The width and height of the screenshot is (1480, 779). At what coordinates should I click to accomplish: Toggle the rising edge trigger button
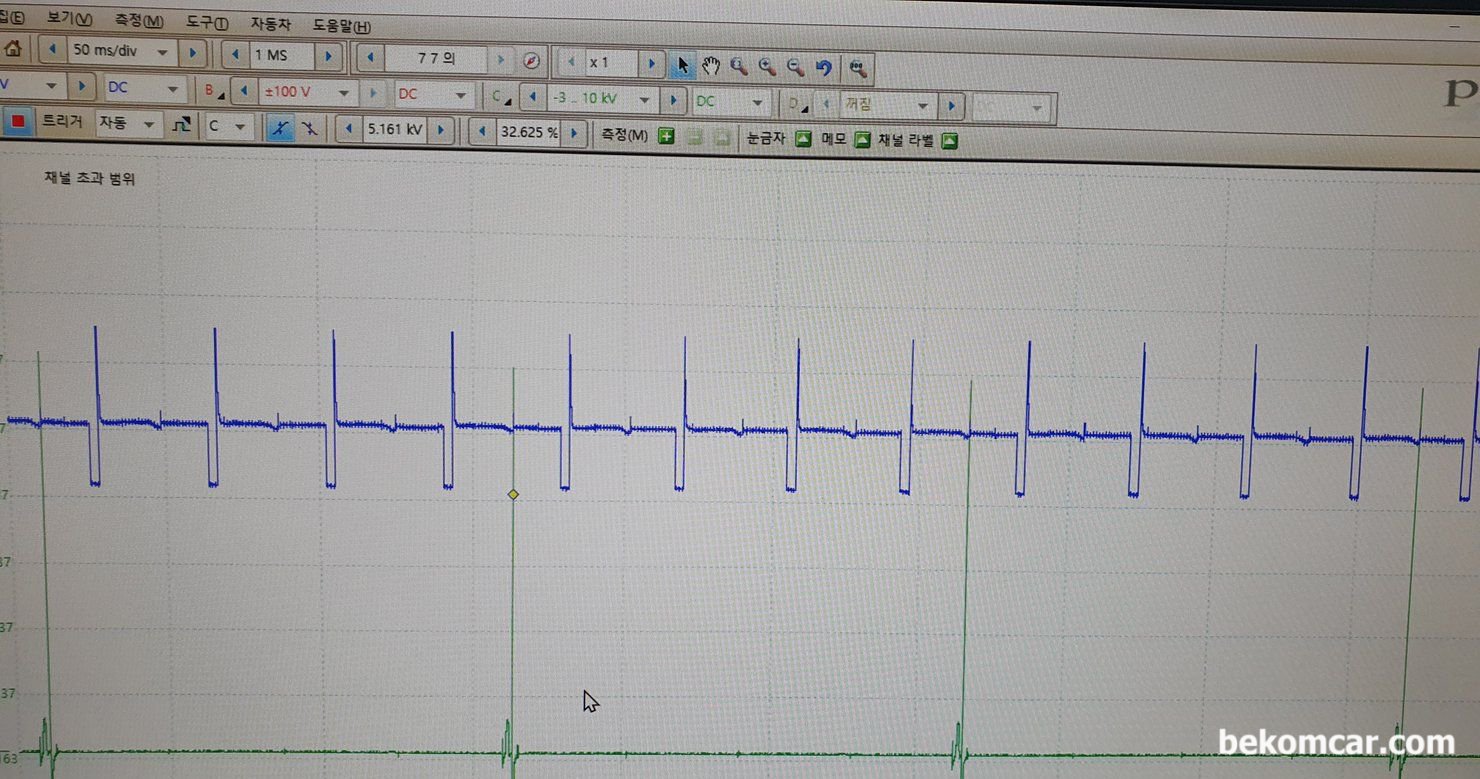point(280,128)
